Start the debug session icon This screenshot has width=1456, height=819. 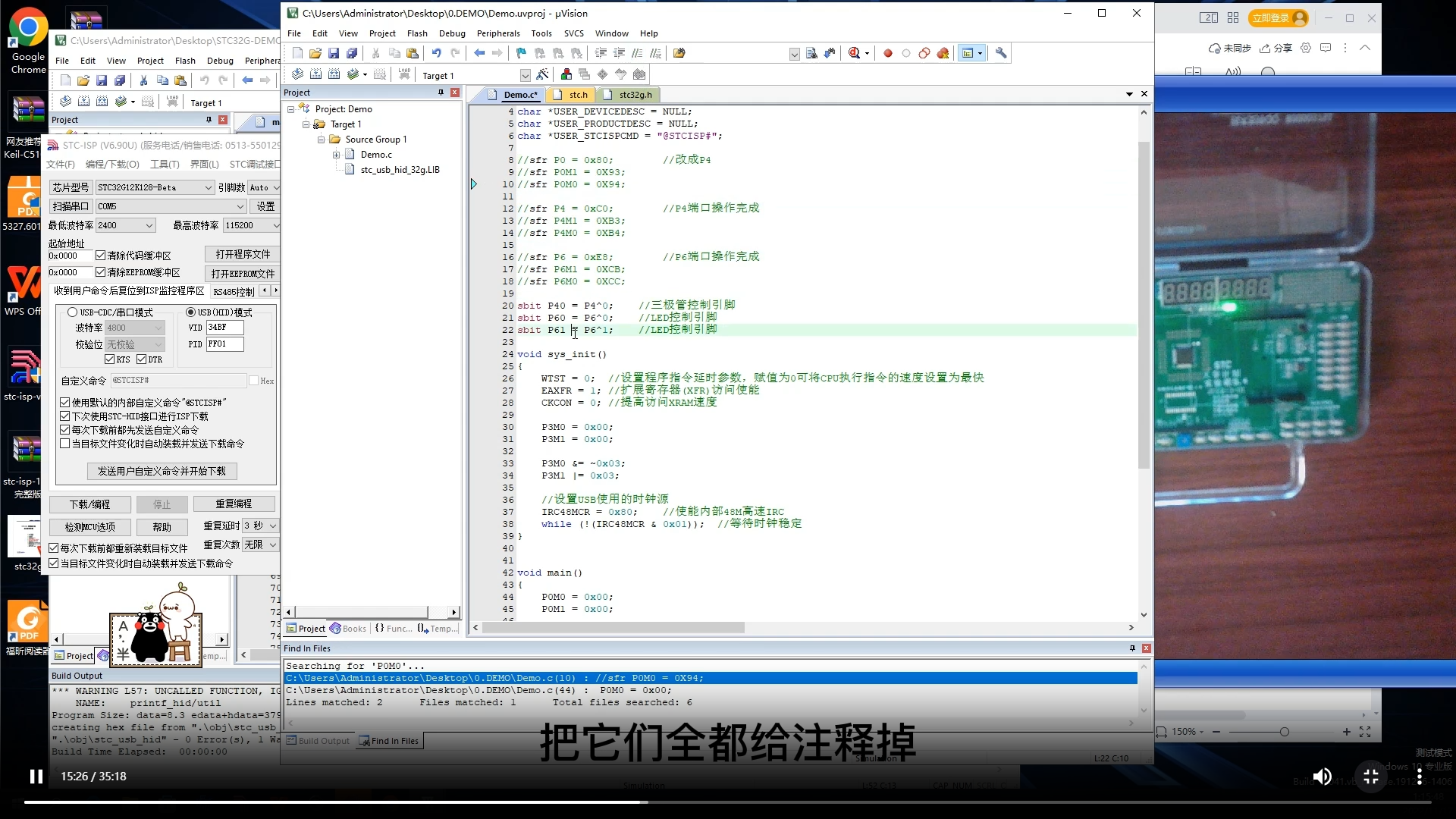point(855,53)
